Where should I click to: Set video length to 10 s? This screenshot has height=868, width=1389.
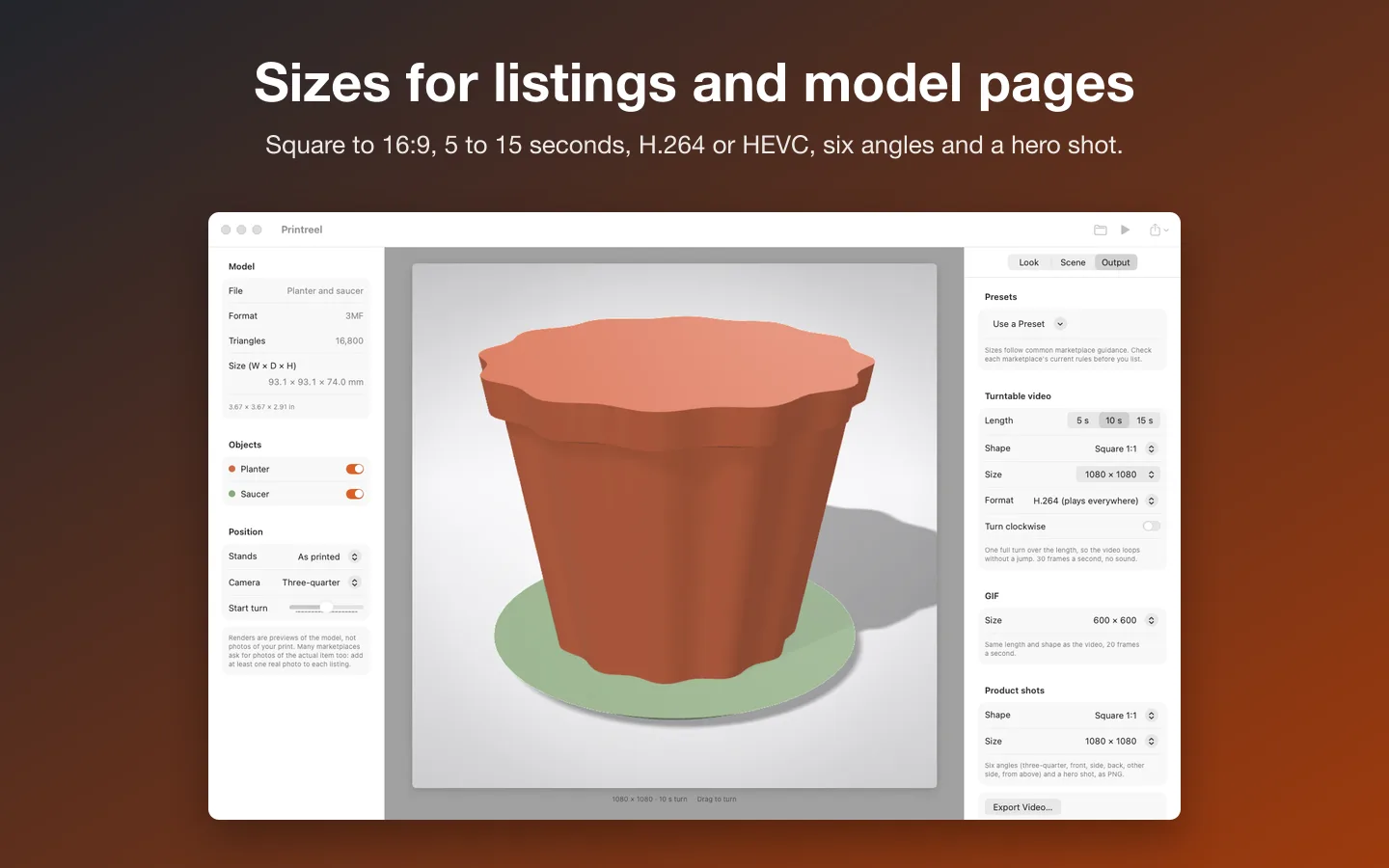pos(1113,420)
